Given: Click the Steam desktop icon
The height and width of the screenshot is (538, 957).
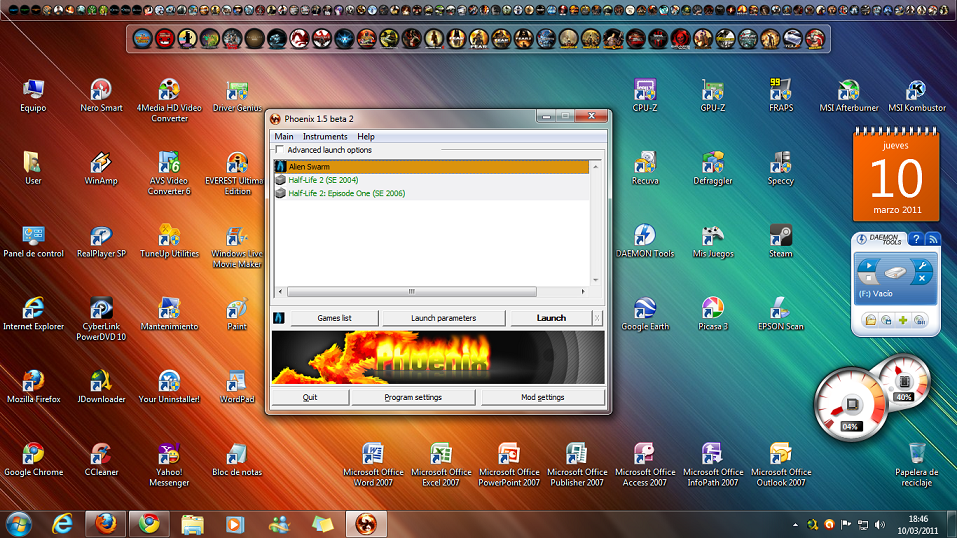Looking at the screenshot, I should [x=781, y=241].
